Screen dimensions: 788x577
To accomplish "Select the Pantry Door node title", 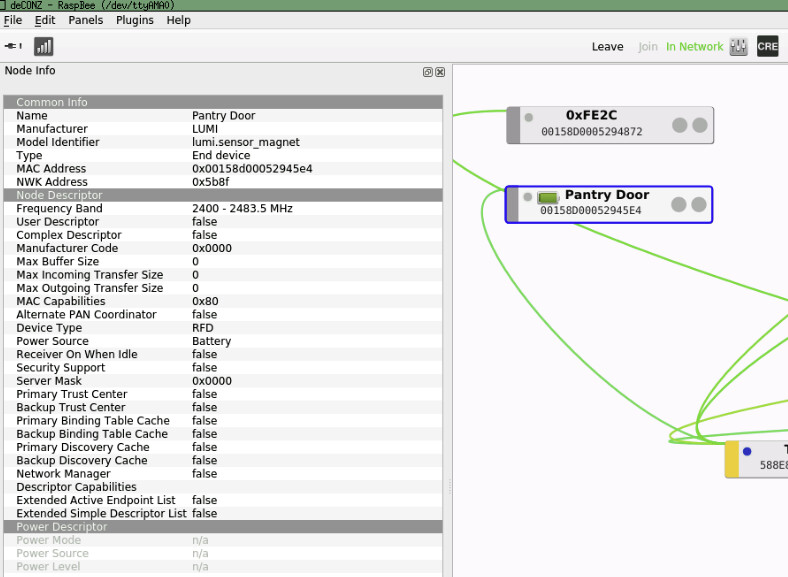I will tap(607, 195).
